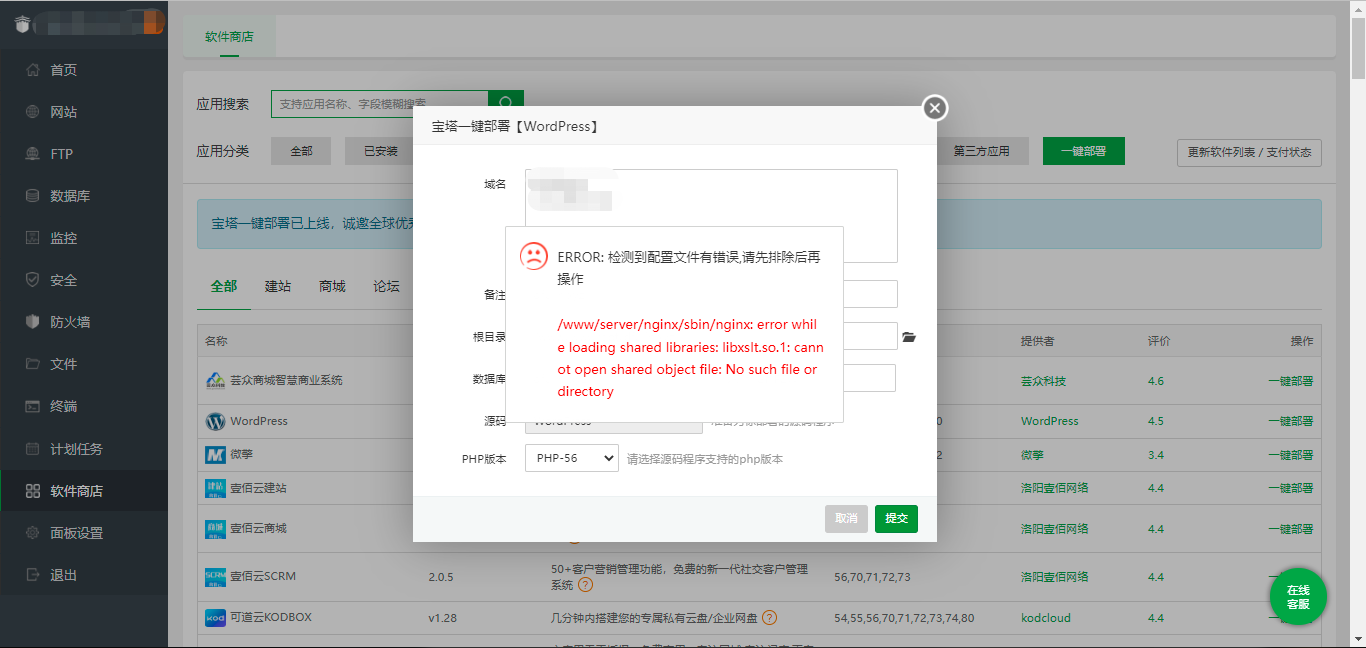Click the 壹佰云SCRM app icon
Screen dimensions: 1366x648
coord(215,576)
